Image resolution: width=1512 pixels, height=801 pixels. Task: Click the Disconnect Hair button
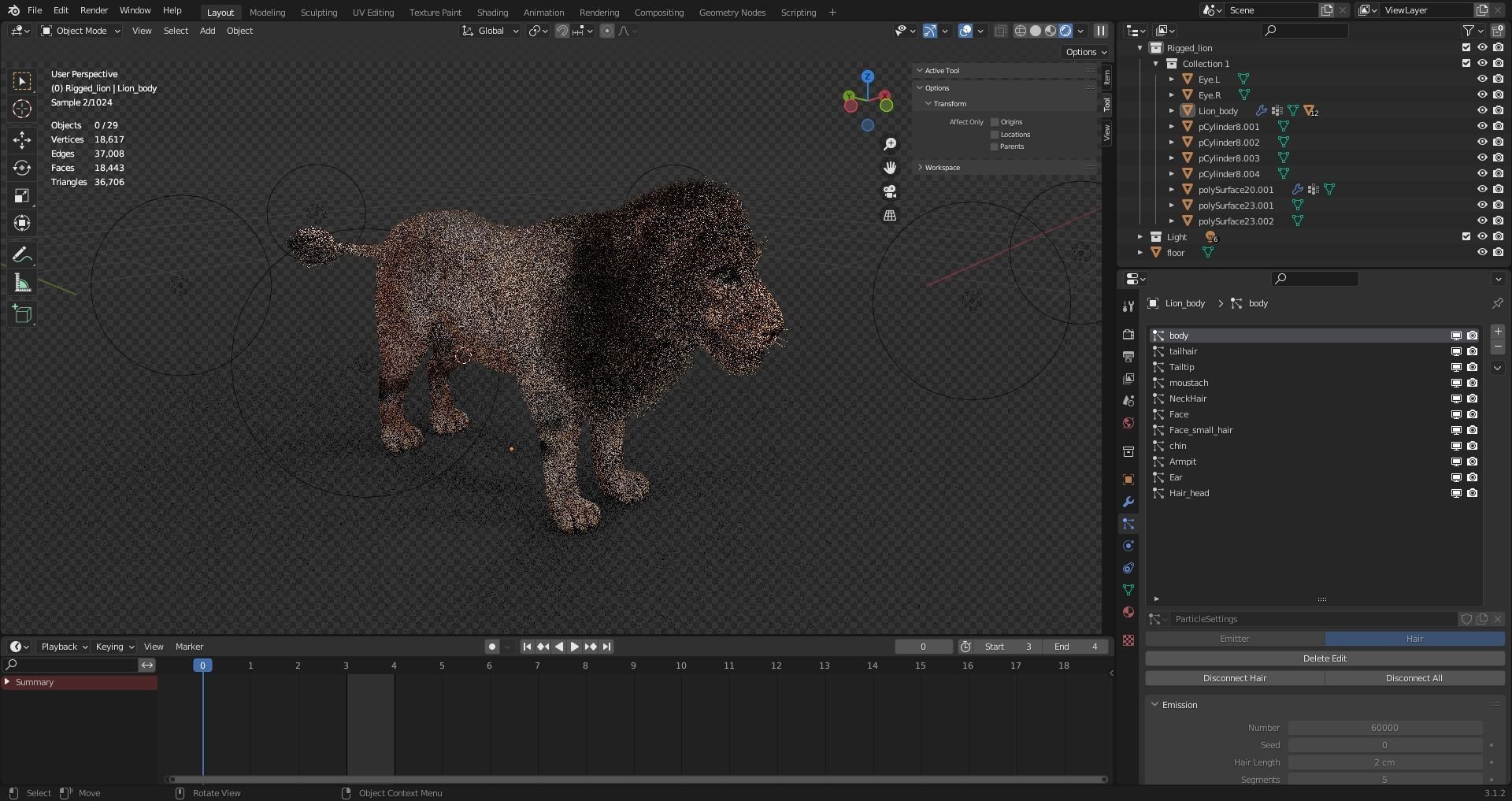point(1235,678)
